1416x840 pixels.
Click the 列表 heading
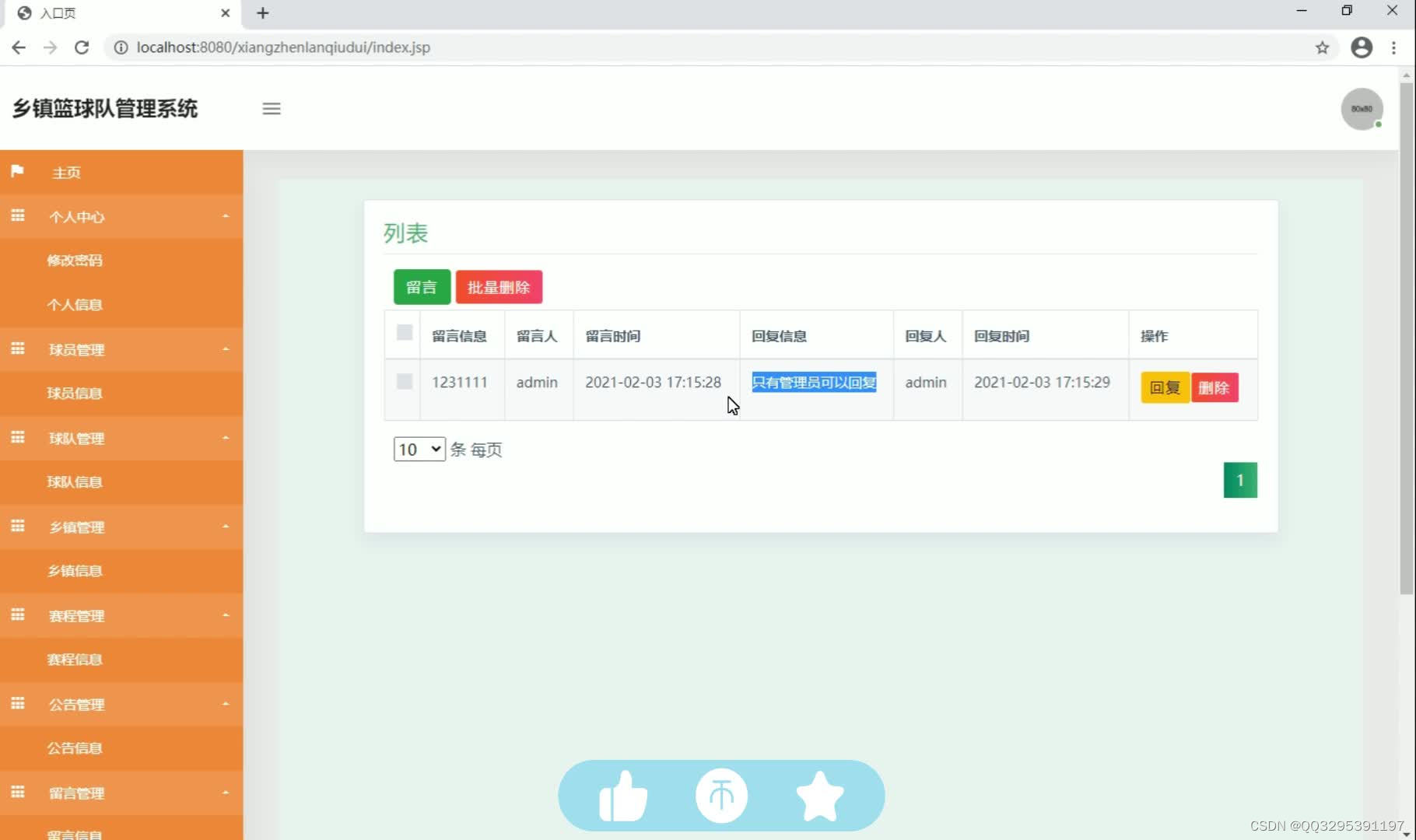tap(405, 233)
